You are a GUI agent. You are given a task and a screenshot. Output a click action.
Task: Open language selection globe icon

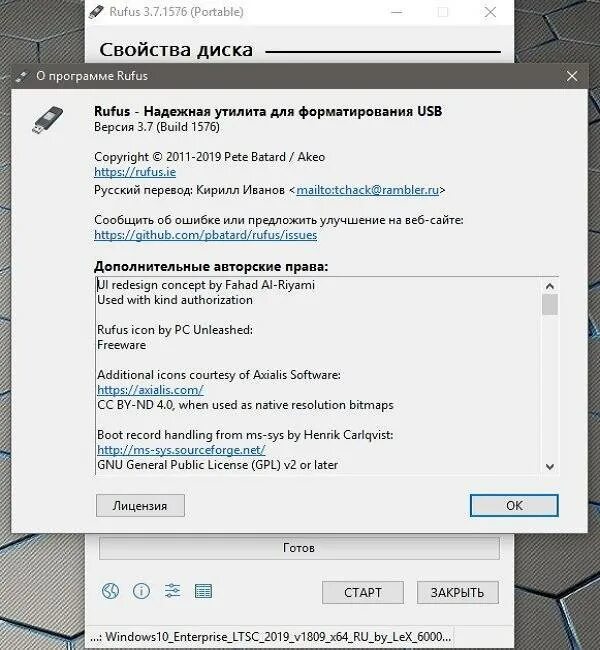(x=110, y=591)
